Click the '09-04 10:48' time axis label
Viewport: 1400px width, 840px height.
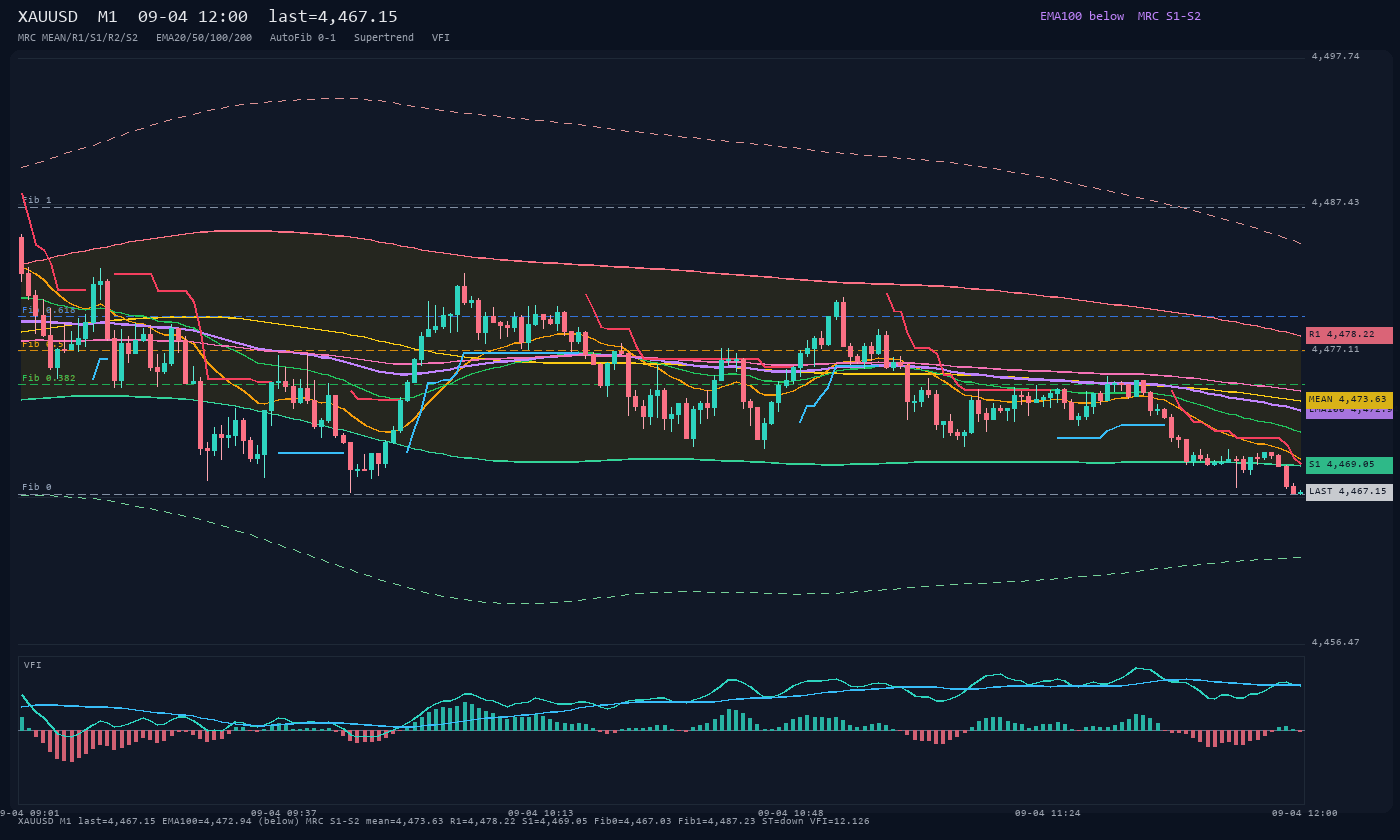tap(791, 813)
